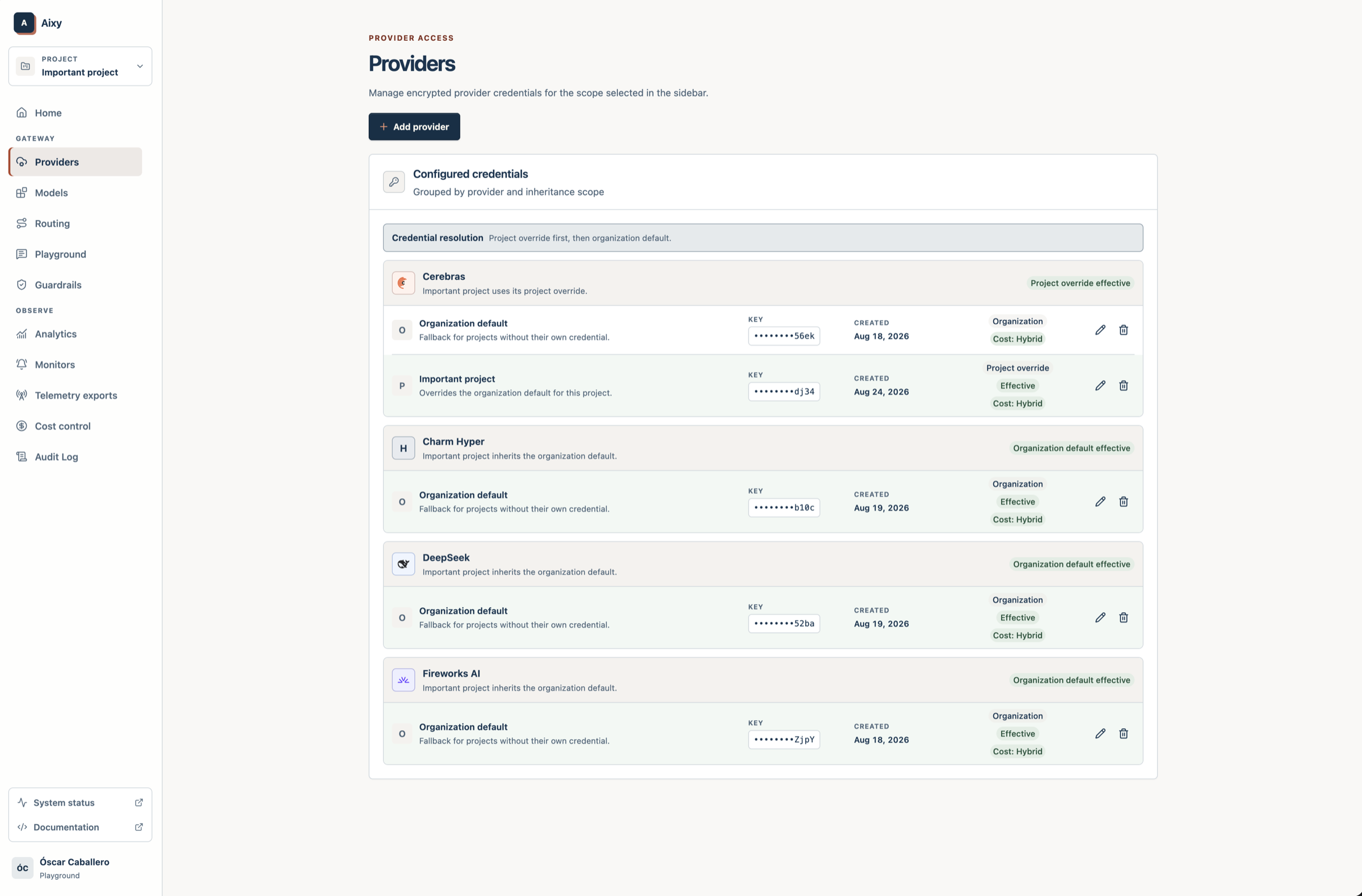Delete DeepSeek organization default credential
This screenshot has width=1362, height=896.
pyautogui.click(x=1123, y=618)
